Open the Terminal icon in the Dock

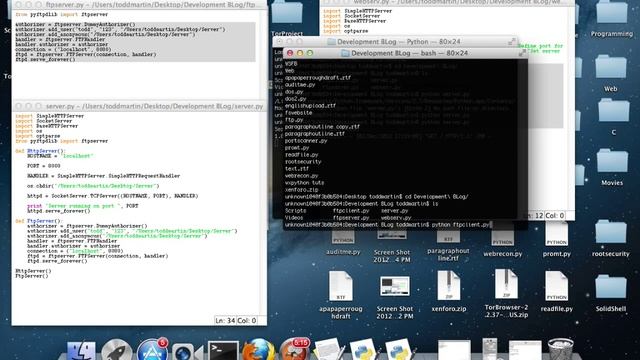(223, 351)
